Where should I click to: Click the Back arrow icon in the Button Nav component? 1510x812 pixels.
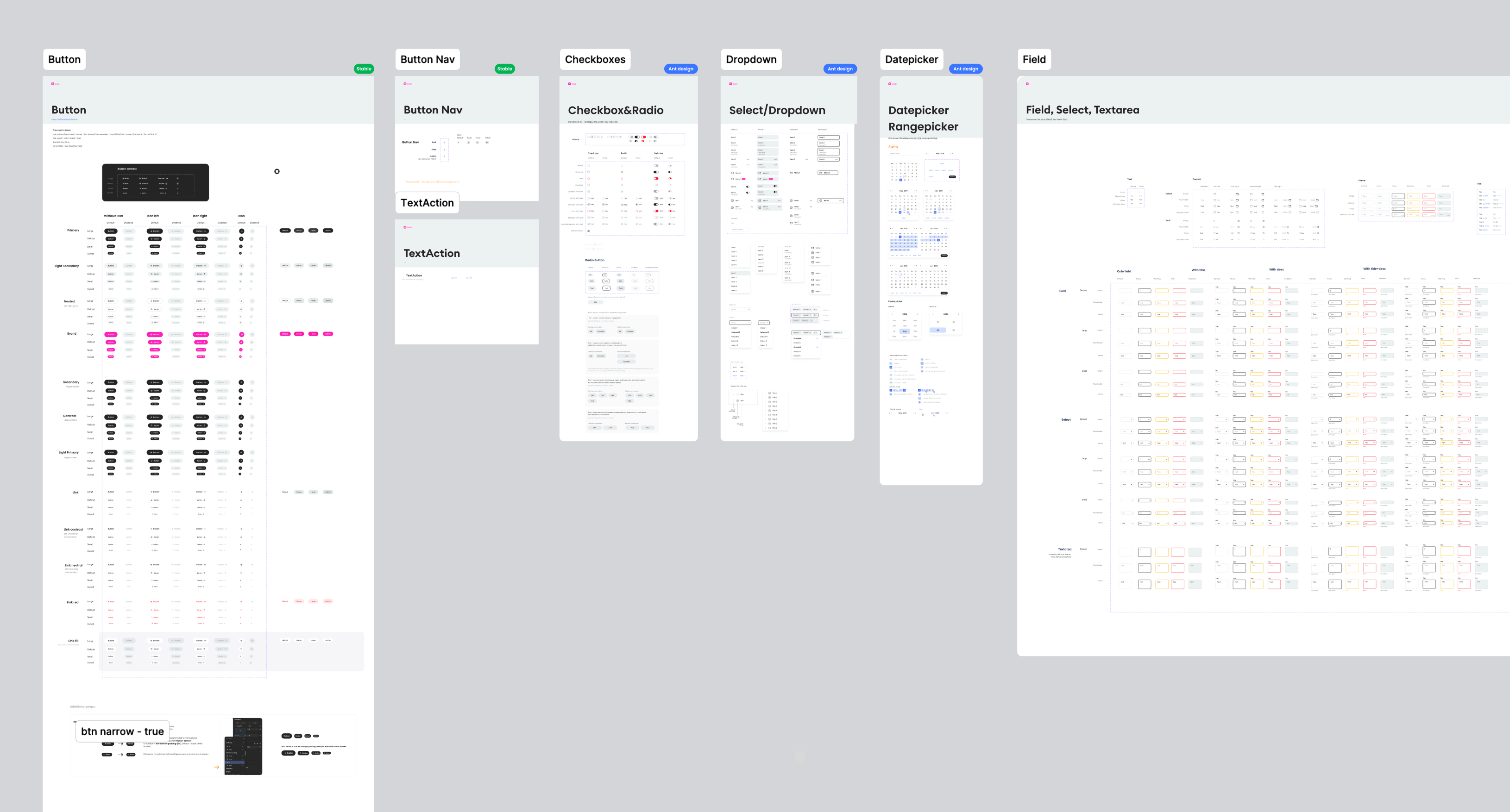tap(444, 143)
